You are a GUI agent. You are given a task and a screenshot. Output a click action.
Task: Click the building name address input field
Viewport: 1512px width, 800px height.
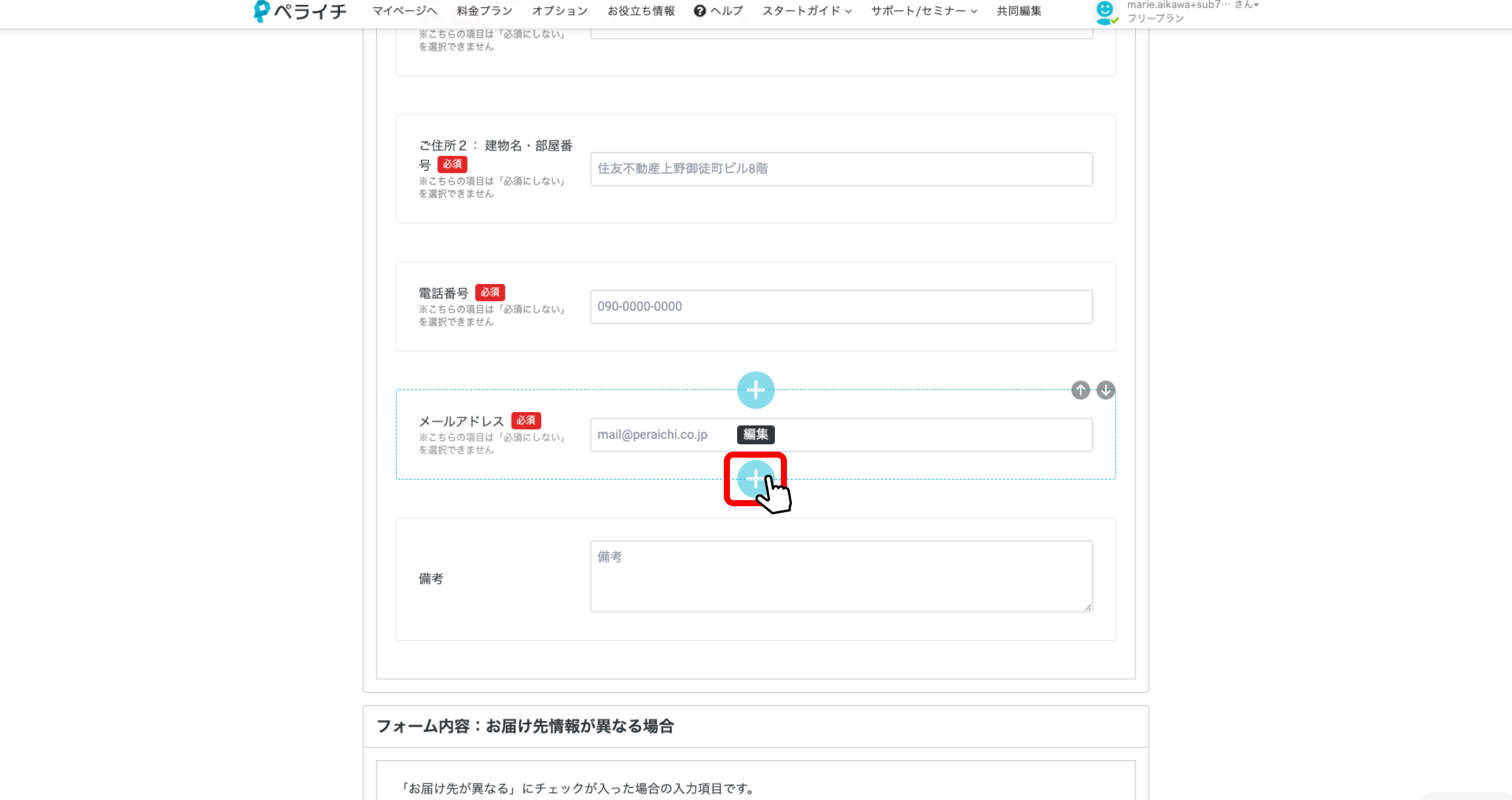pos(841,169)
